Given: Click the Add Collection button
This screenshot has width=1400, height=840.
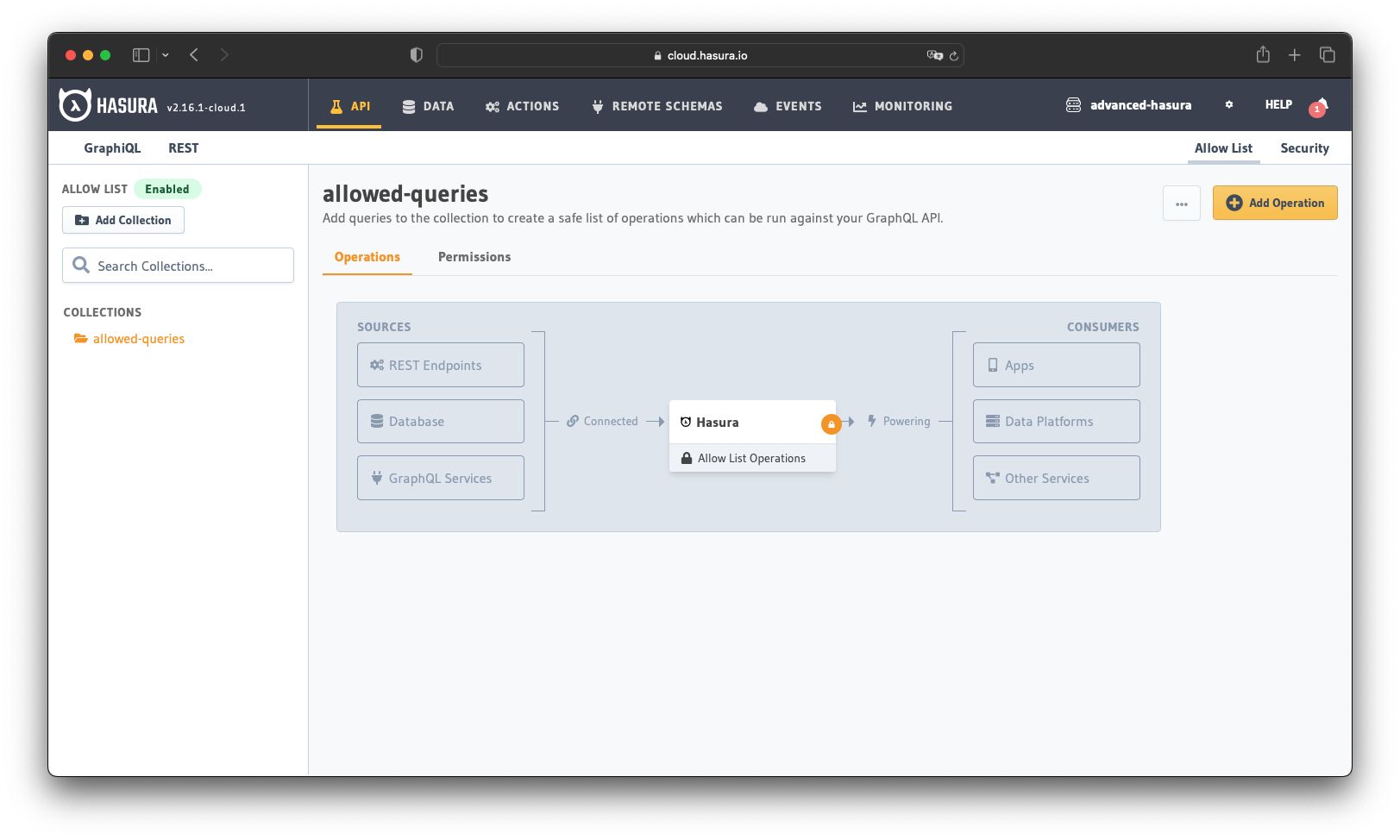Looking at the screenshot, I should (123, 220).
